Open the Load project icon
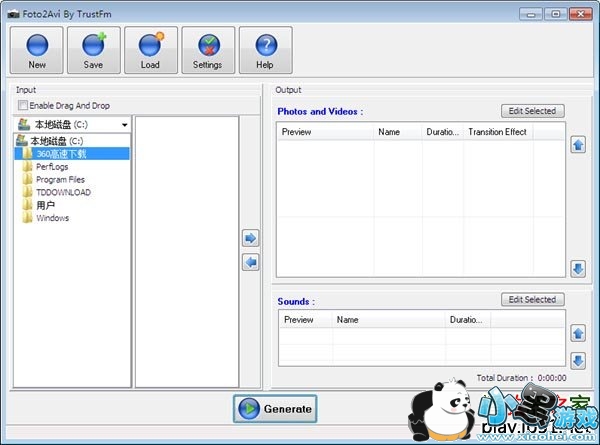 point(151,50)
